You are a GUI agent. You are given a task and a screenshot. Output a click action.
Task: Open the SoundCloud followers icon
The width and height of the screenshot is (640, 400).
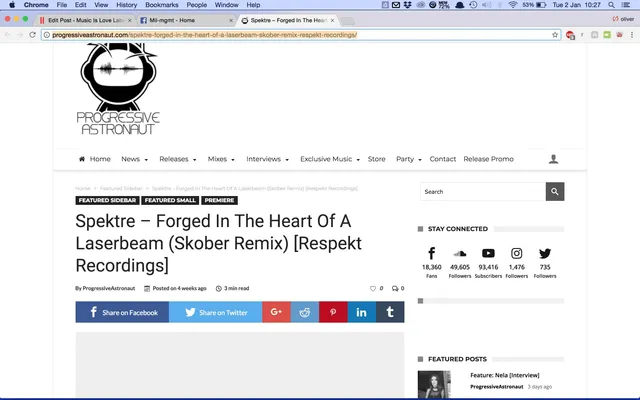[460, 253]
